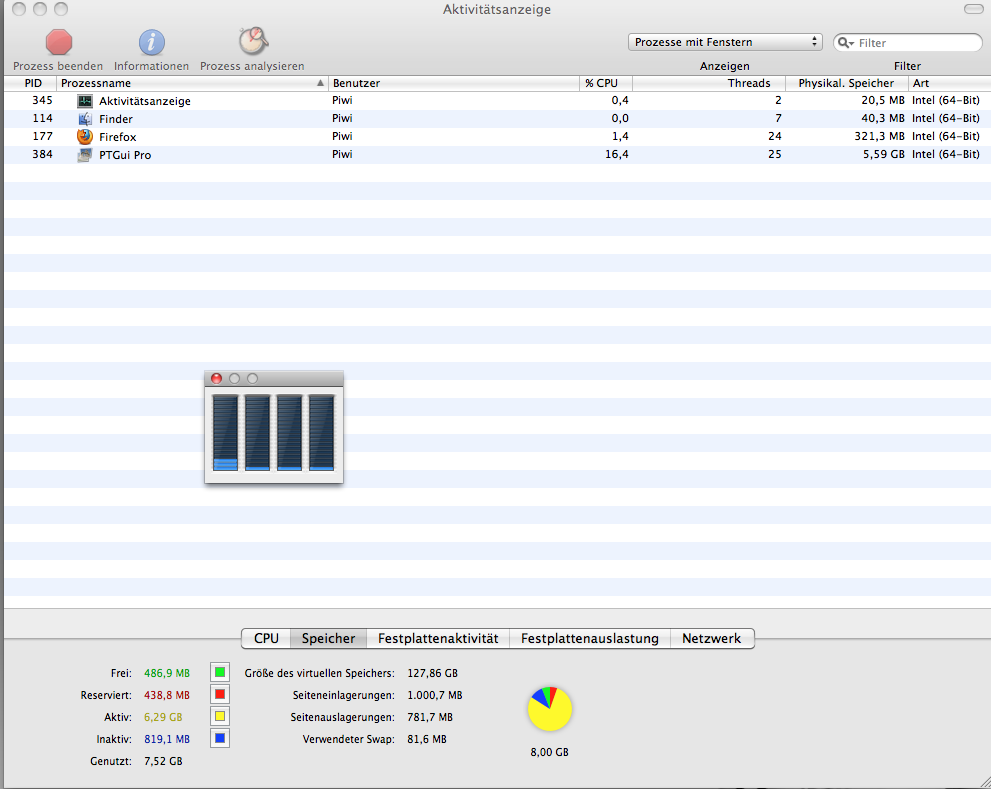This screenshot has height=789, width=991.
Task: Sort processes by % CPU column
Action: coord(605,83)
